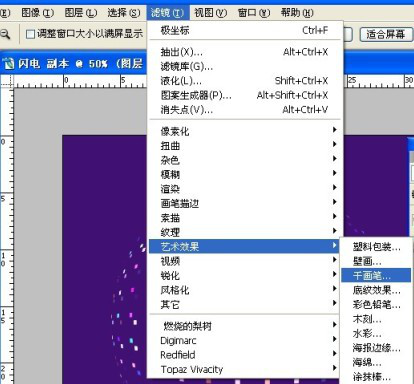Choose 塑料包装... artistic filter
Viewport: 414px width, 384px height.
pos(376,247)
